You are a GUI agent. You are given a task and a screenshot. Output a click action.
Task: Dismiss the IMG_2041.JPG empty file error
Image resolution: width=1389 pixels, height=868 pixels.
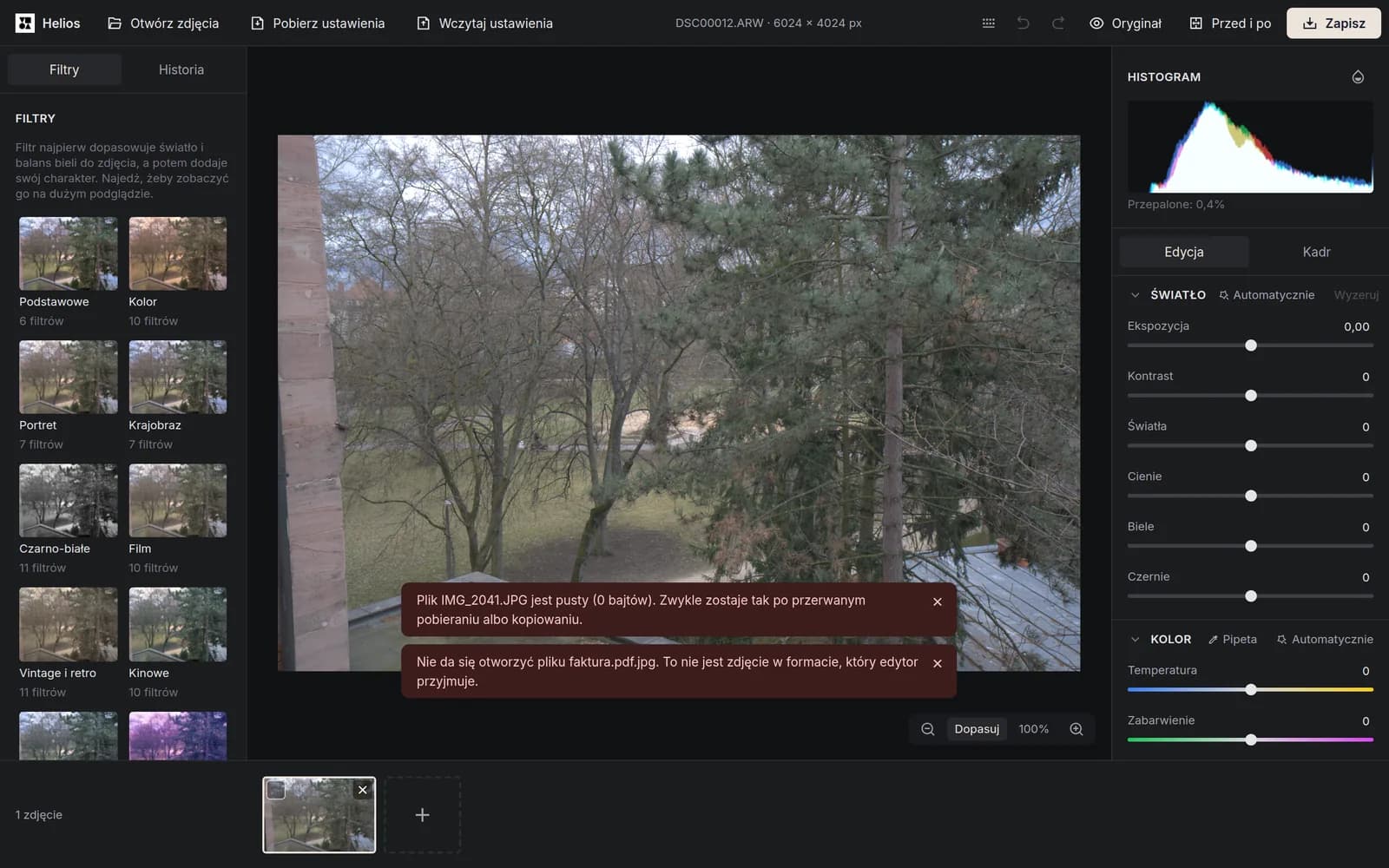pos(938,602)
